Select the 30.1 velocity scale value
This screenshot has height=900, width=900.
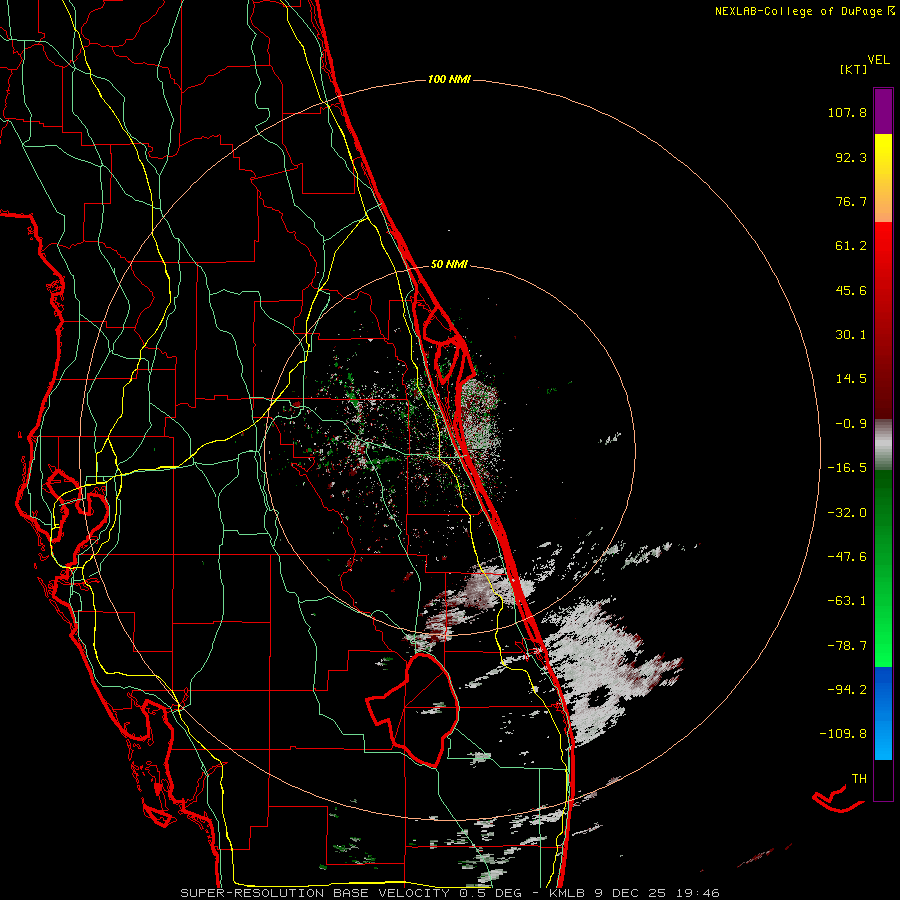[851, 335]
